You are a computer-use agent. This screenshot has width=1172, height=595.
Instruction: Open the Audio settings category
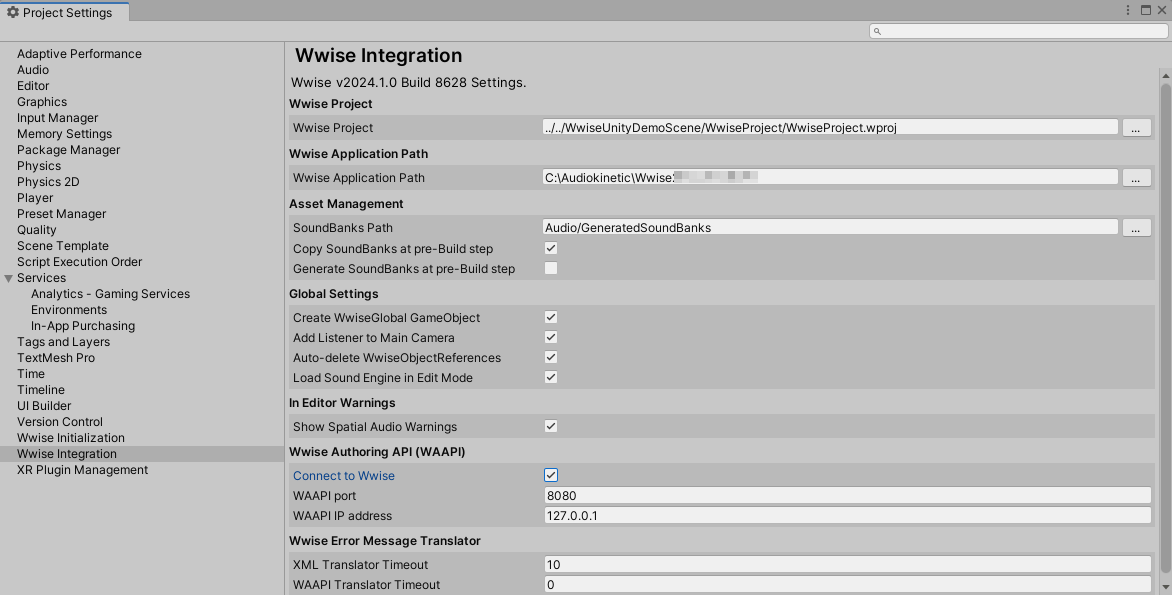click(x=33, y=70)
